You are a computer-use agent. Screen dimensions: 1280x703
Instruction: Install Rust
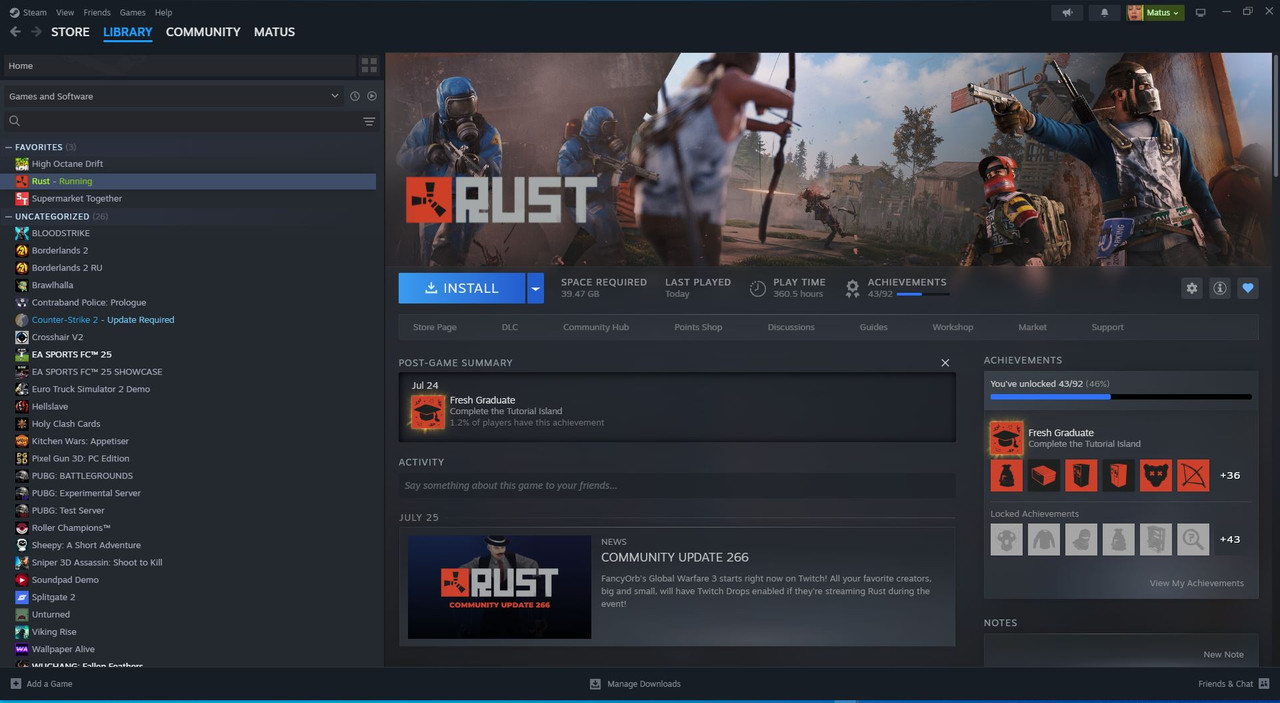[x=462, y=288]
